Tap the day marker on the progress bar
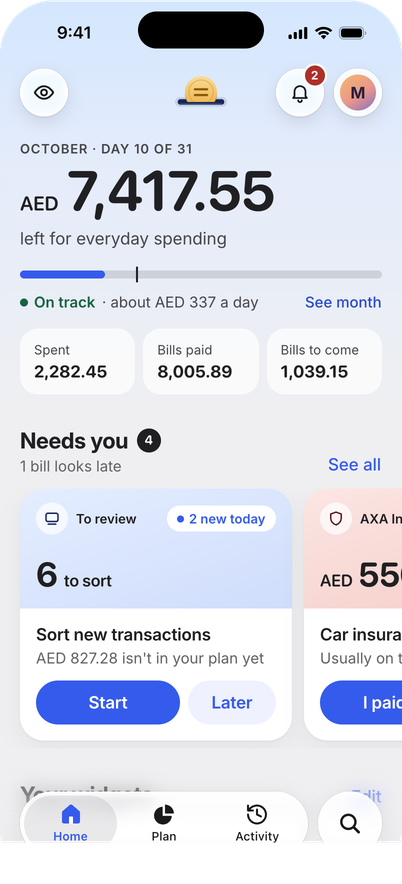The width and height of the screenshot is (402, 884). (x=137, y=275)
